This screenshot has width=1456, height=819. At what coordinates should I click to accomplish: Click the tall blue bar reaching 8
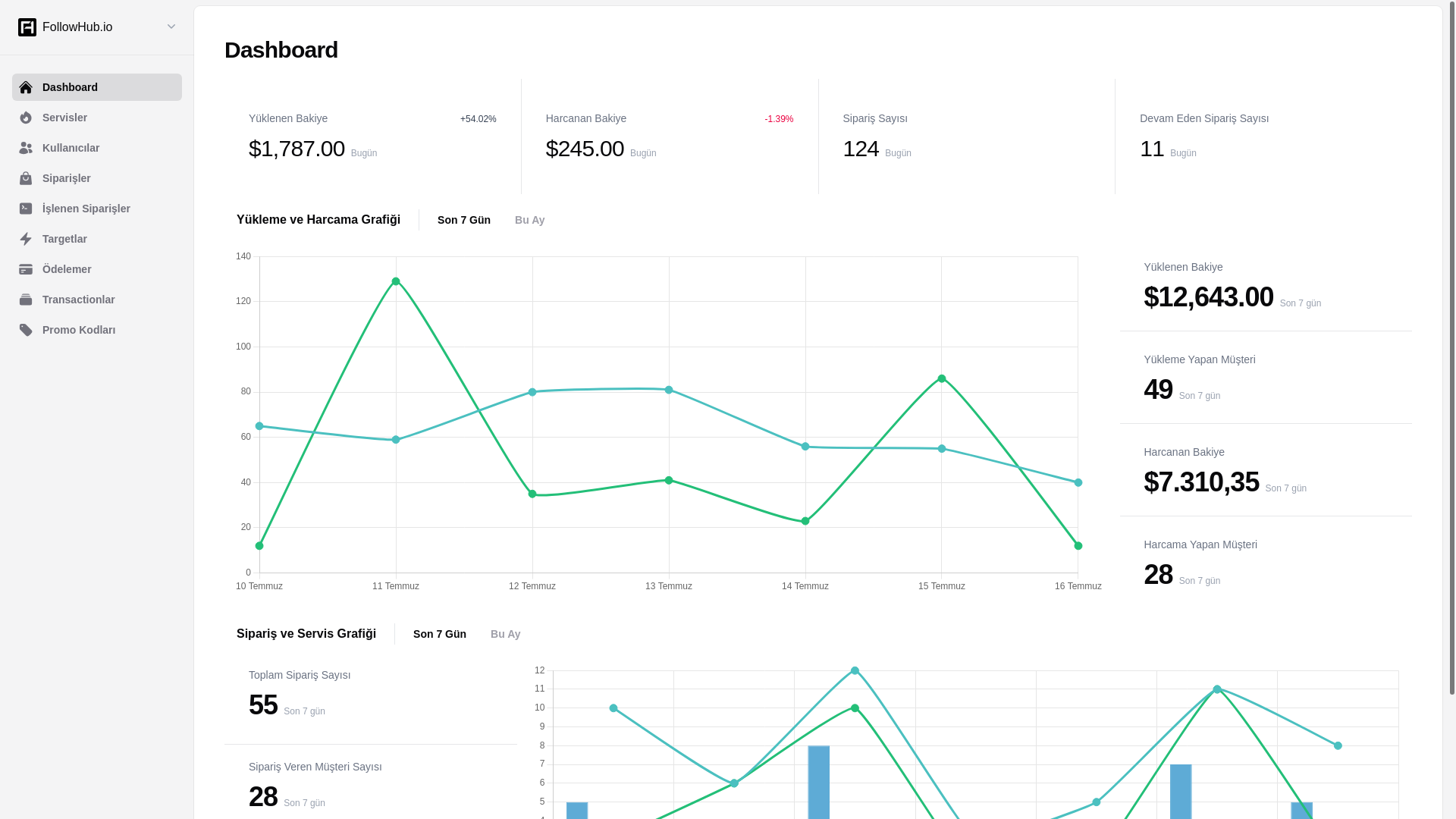click(819, 783)
